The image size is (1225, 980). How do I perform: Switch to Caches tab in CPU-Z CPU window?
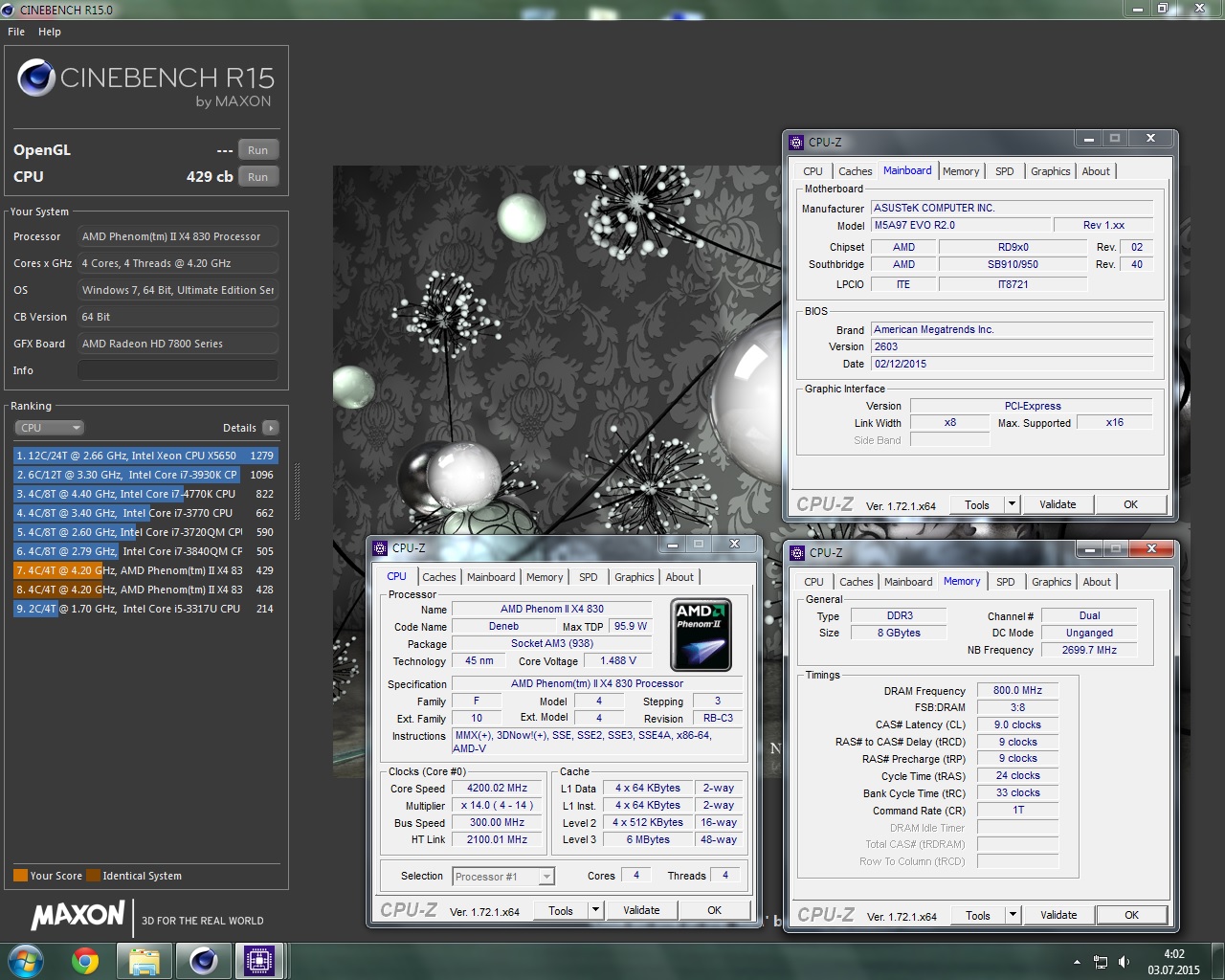(439, 577)
